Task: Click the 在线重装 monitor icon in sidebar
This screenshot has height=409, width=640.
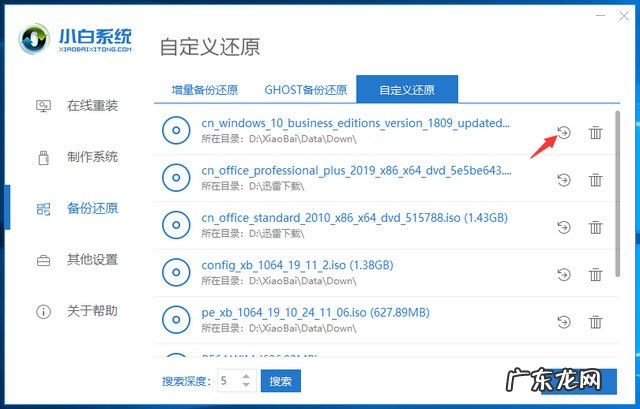Action: pyautogui.click(x=43, y=106)
